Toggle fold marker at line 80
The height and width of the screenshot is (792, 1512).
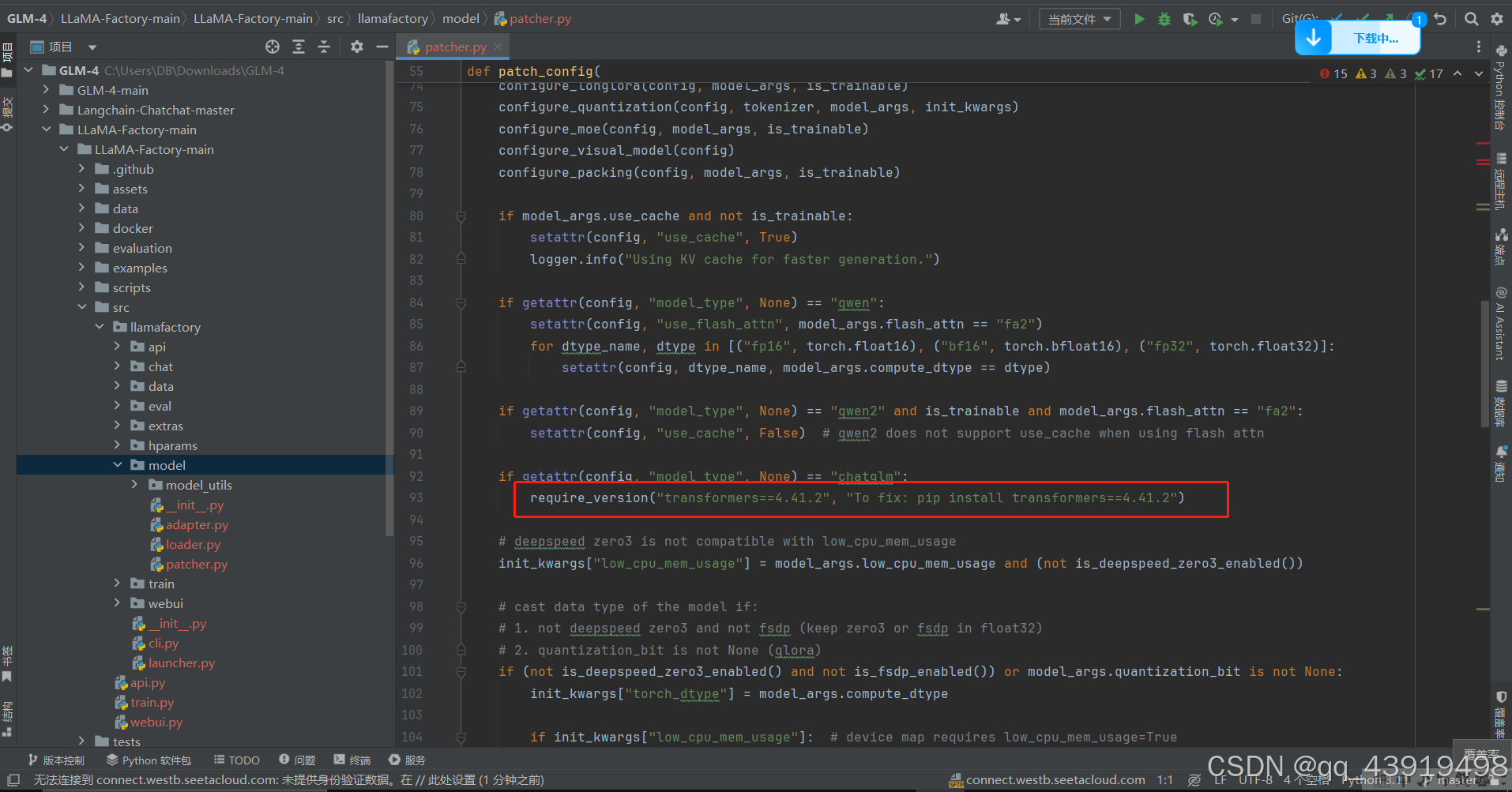(x=461, y=216)
